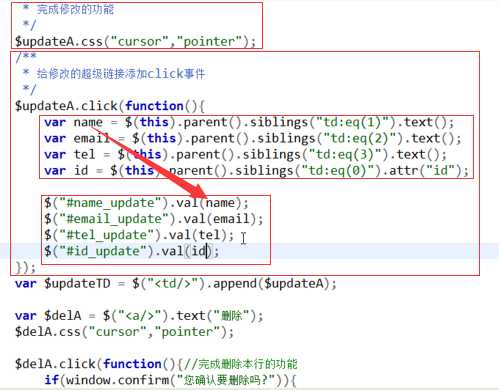The width and height of the screenshot is (499, 390).
Task: Click the line declaring var tel
Action: click(246, 154)
